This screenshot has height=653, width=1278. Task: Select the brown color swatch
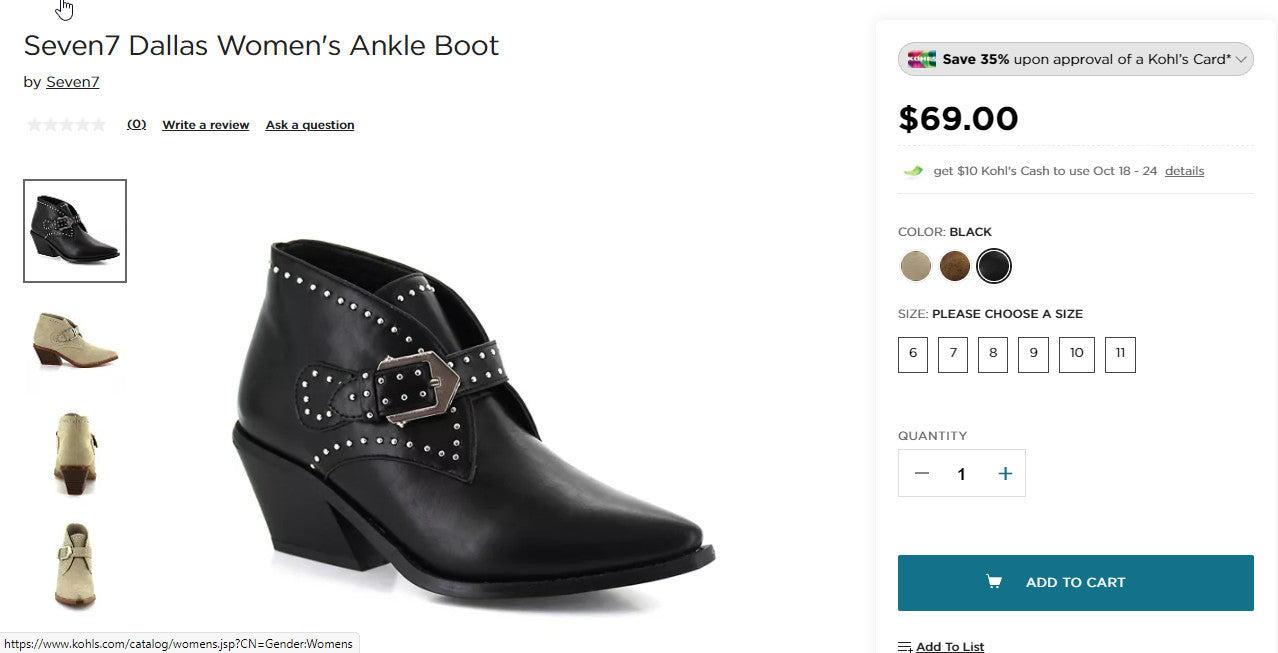click(954, 266)
